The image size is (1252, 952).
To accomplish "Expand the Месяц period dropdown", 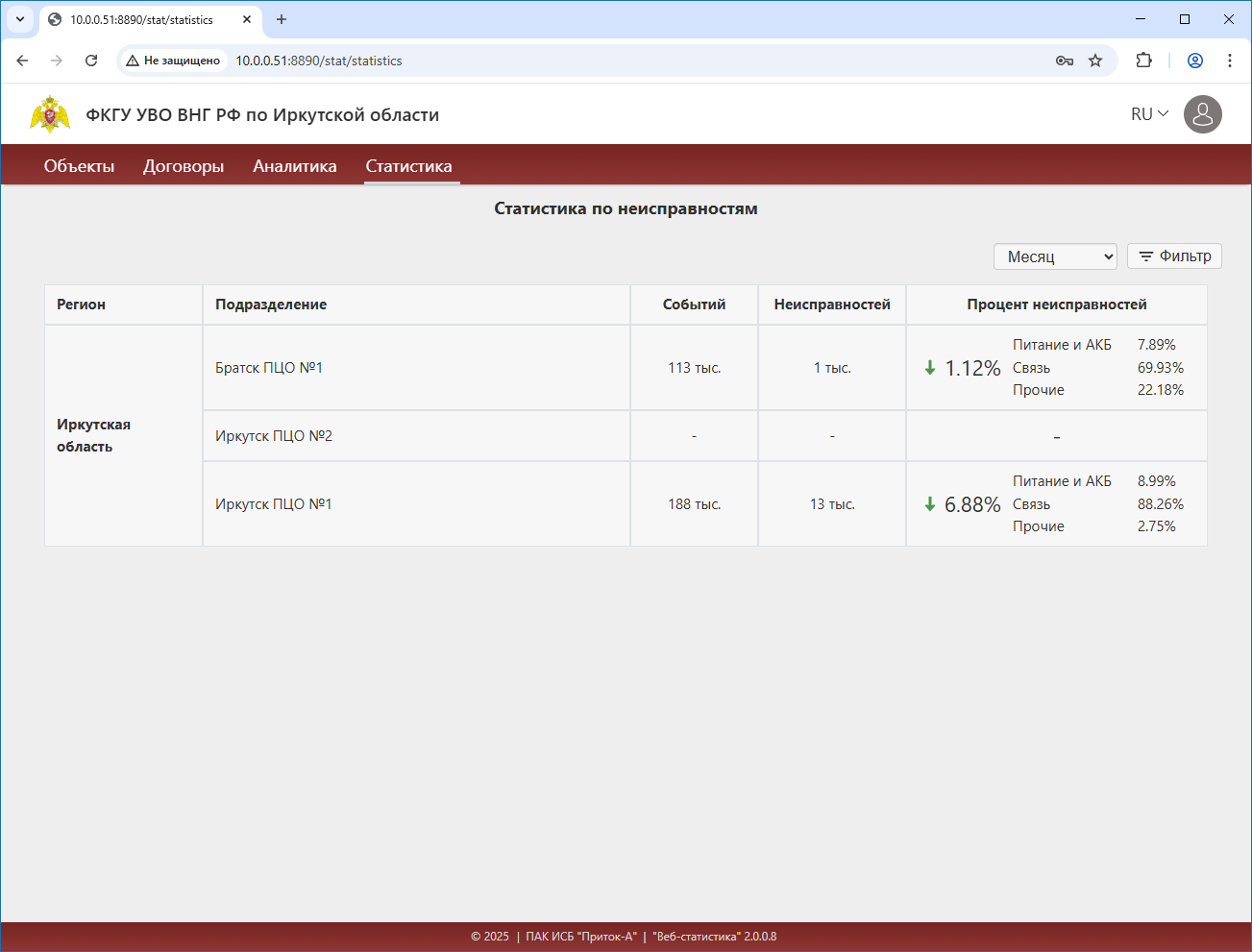I will click(1055, 256).
